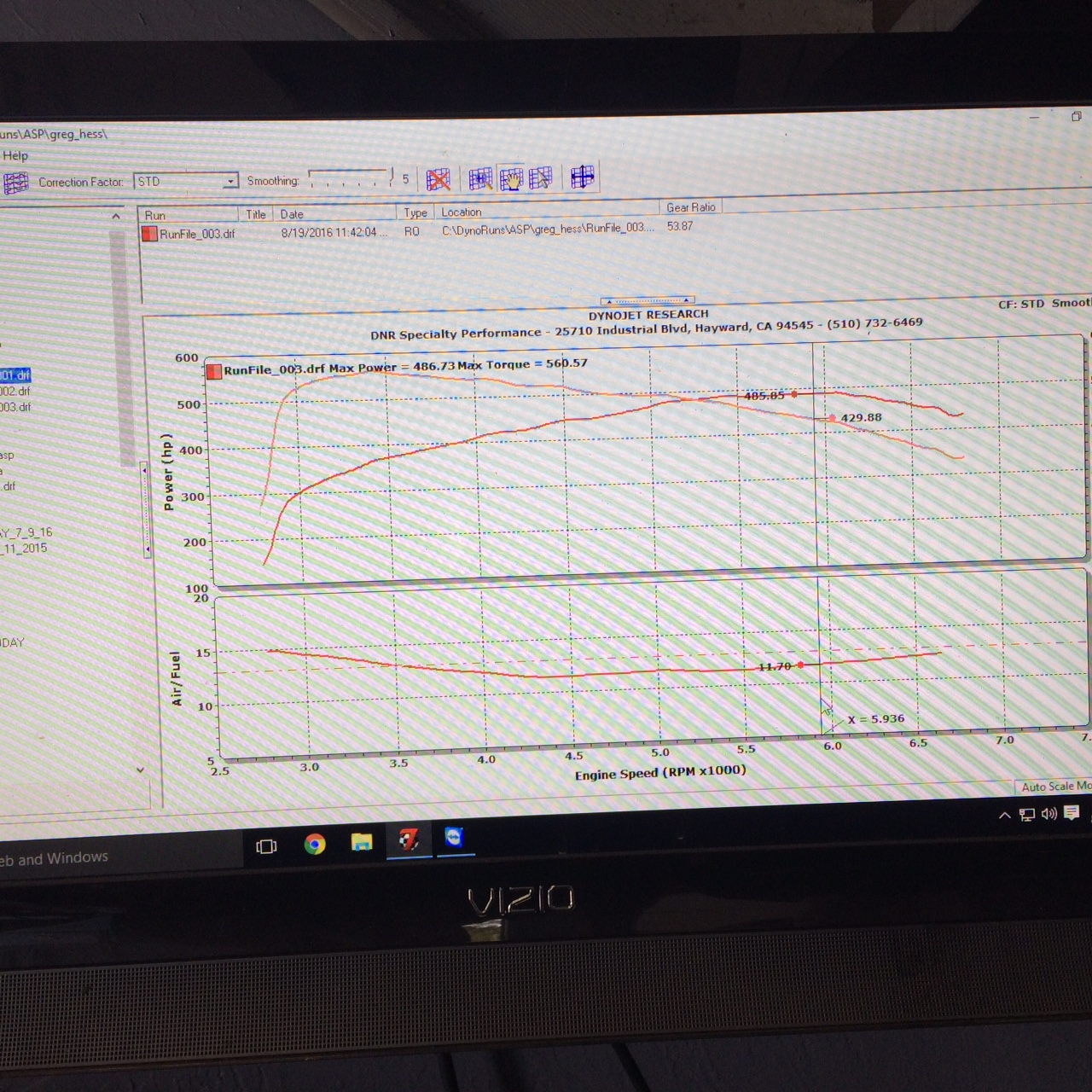Click the Auto Scale Mode button
The image size is (1092, 1092).
point(1056,787)
